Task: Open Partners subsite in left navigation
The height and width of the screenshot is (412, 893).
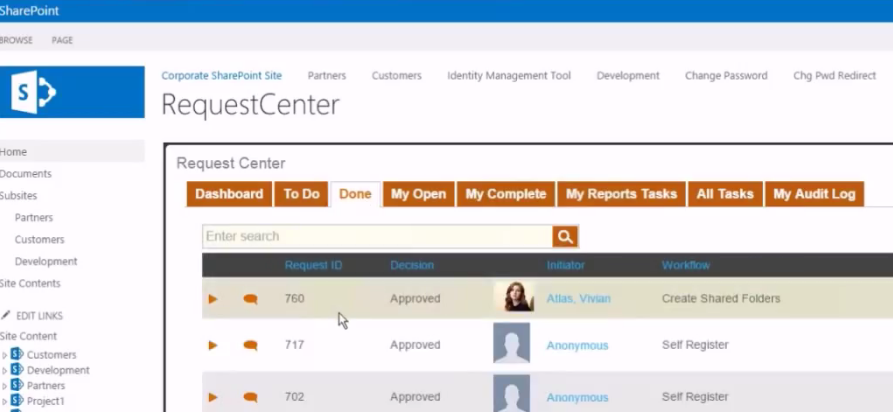Action: 34,218
